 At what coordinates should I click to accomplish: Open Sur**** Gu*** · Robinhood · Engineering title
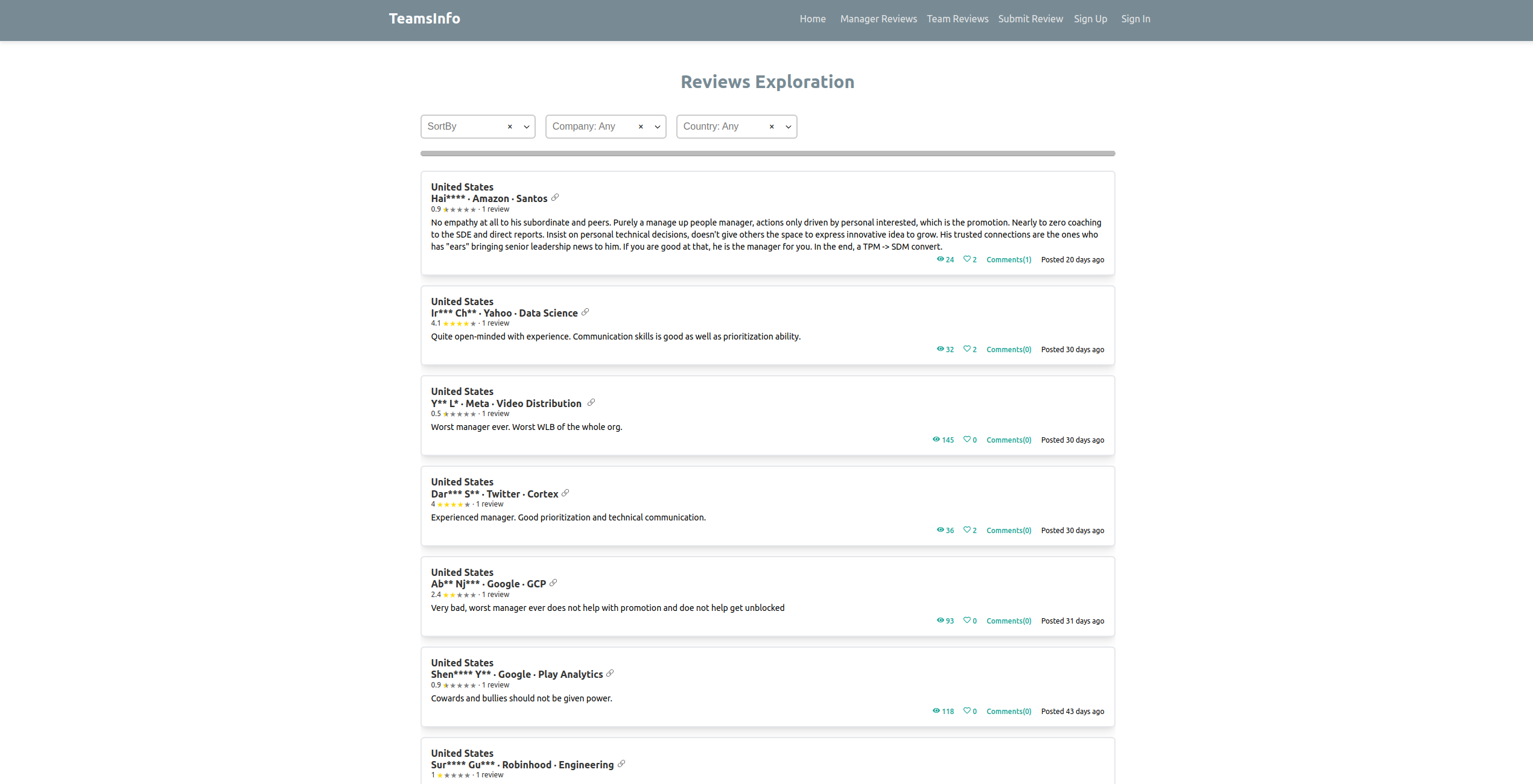click(x=522, y=765)
